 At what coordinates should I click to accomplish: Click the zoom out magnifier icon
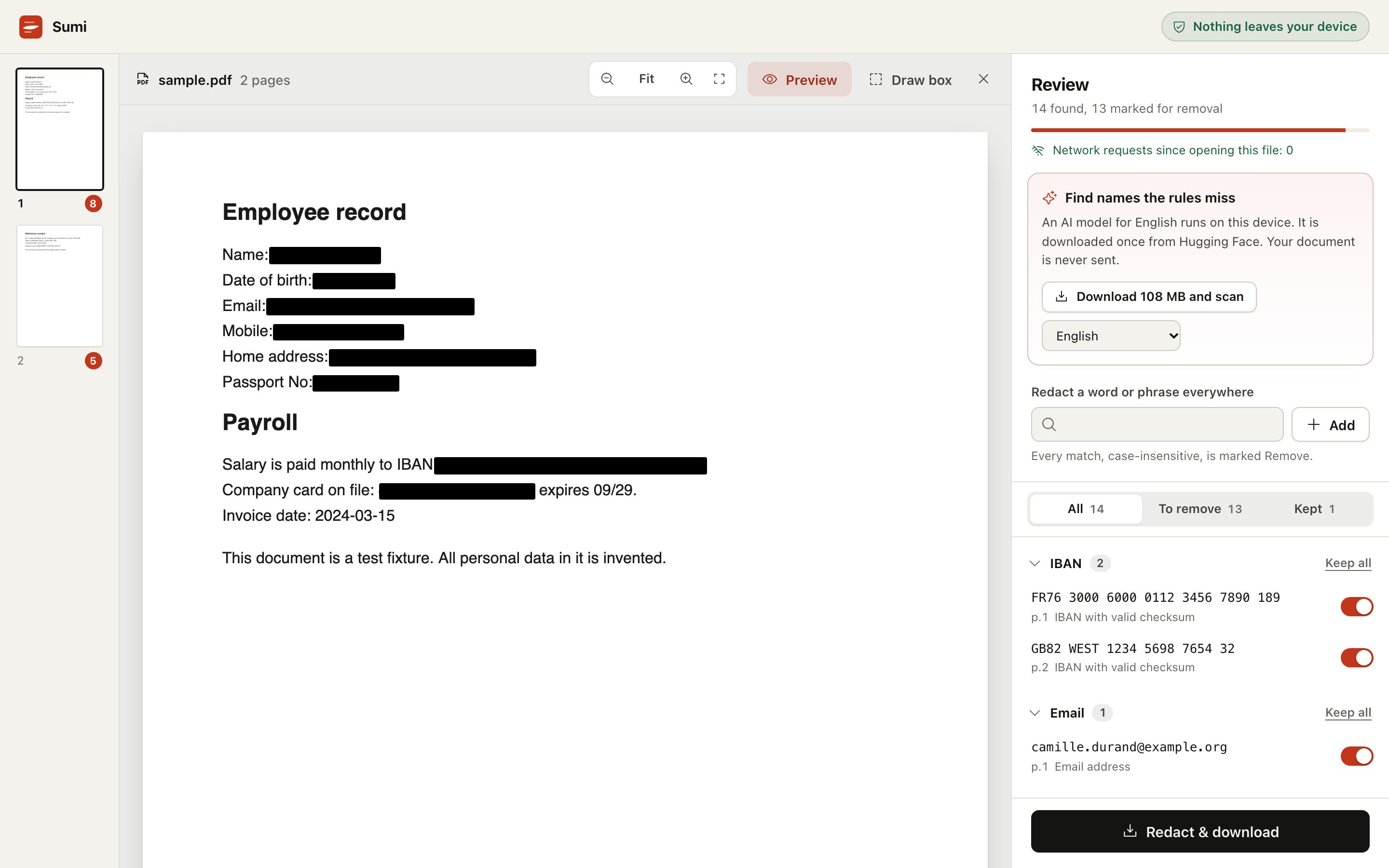click(x=607, y=79)
